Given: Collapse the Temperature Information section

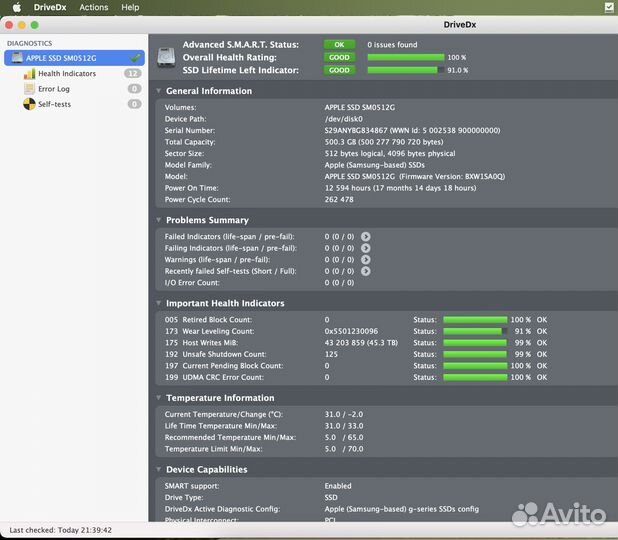Looking at the screenshot, I should (x=158, y=398).
